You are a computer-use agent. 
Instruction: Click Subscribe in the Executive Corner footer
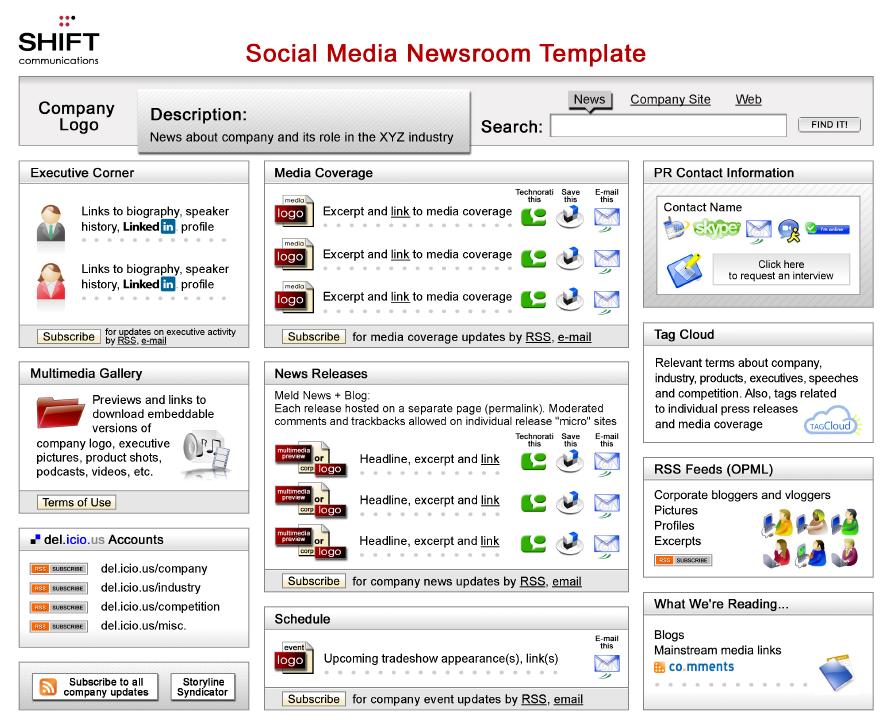pos(69,336)
